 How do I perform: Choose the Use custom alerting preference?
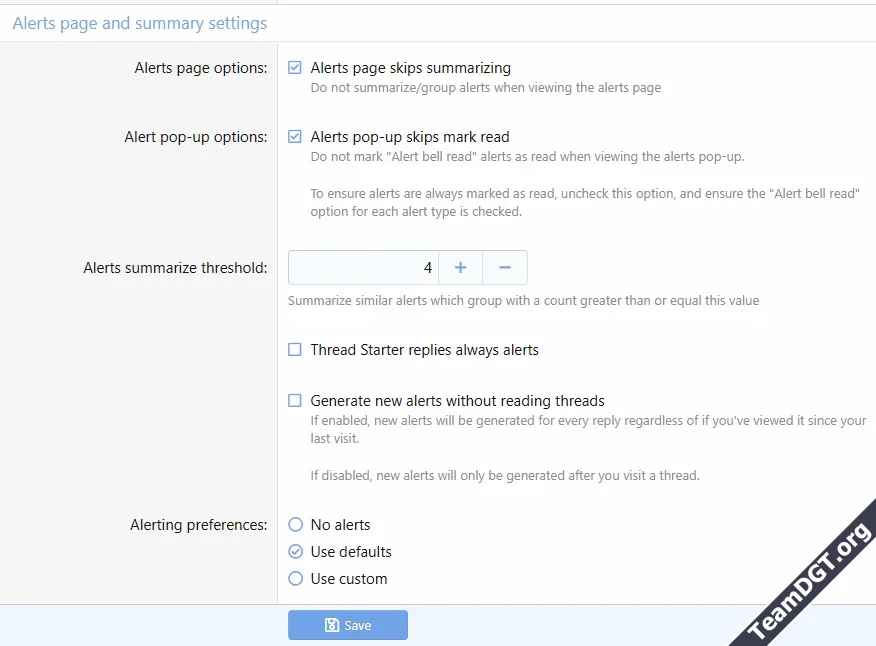click(295, 579)
